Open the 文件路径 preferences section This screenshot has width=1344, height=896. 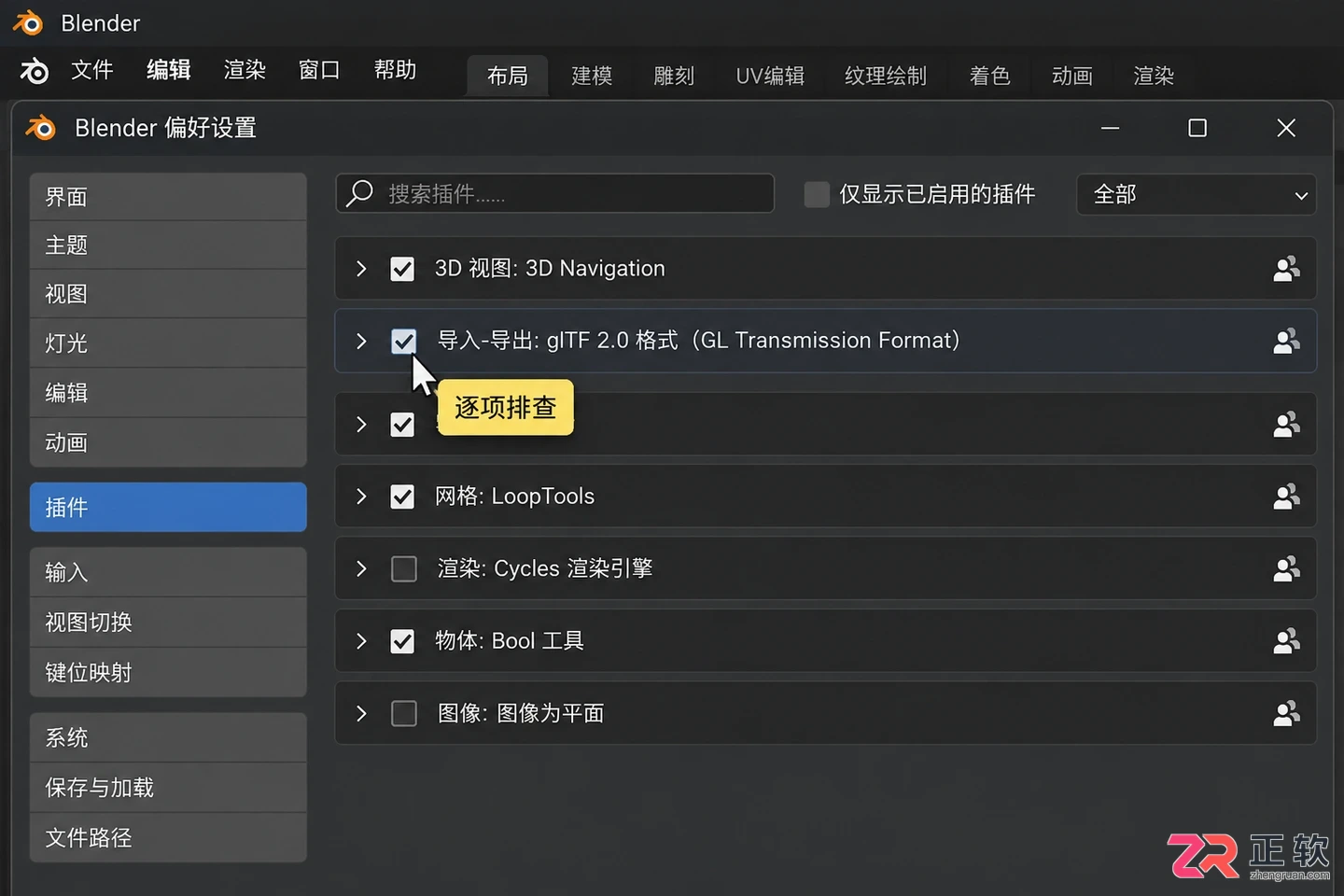168,837
